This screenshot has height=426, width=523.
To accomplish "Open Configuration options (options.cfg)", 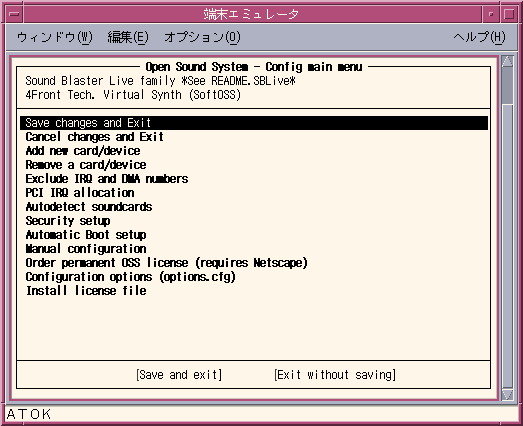I will click(130, 277).
